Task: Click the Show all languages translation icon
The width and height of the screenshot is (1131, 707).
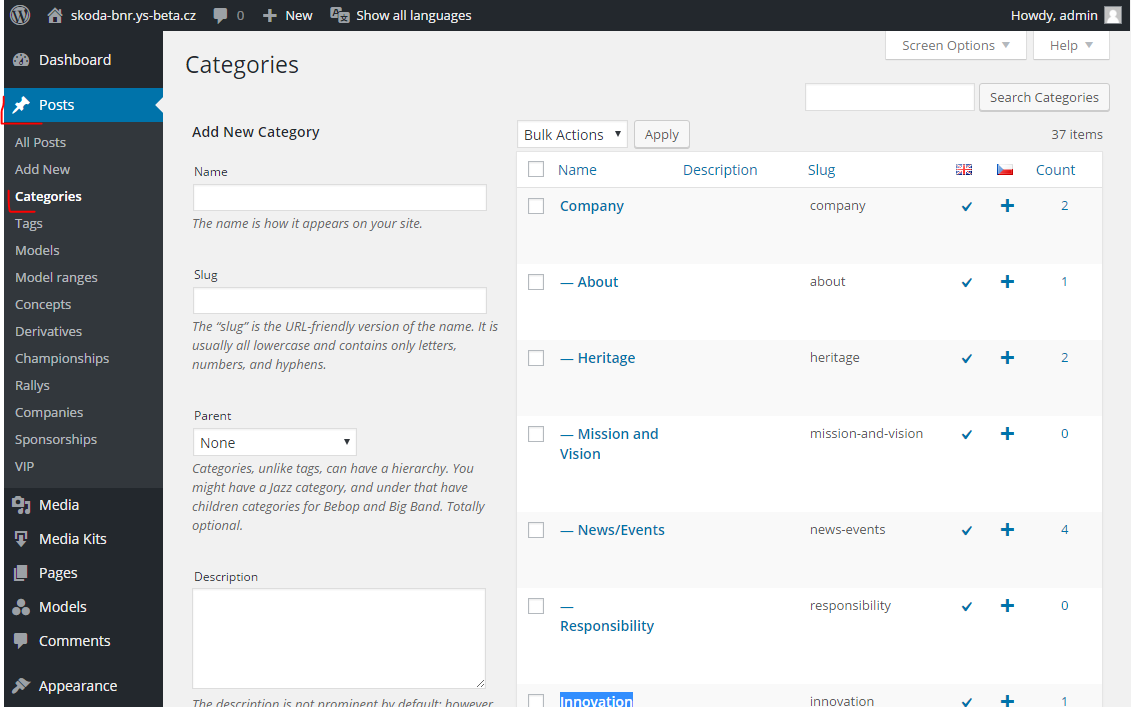Action: (x=340, y=15)
